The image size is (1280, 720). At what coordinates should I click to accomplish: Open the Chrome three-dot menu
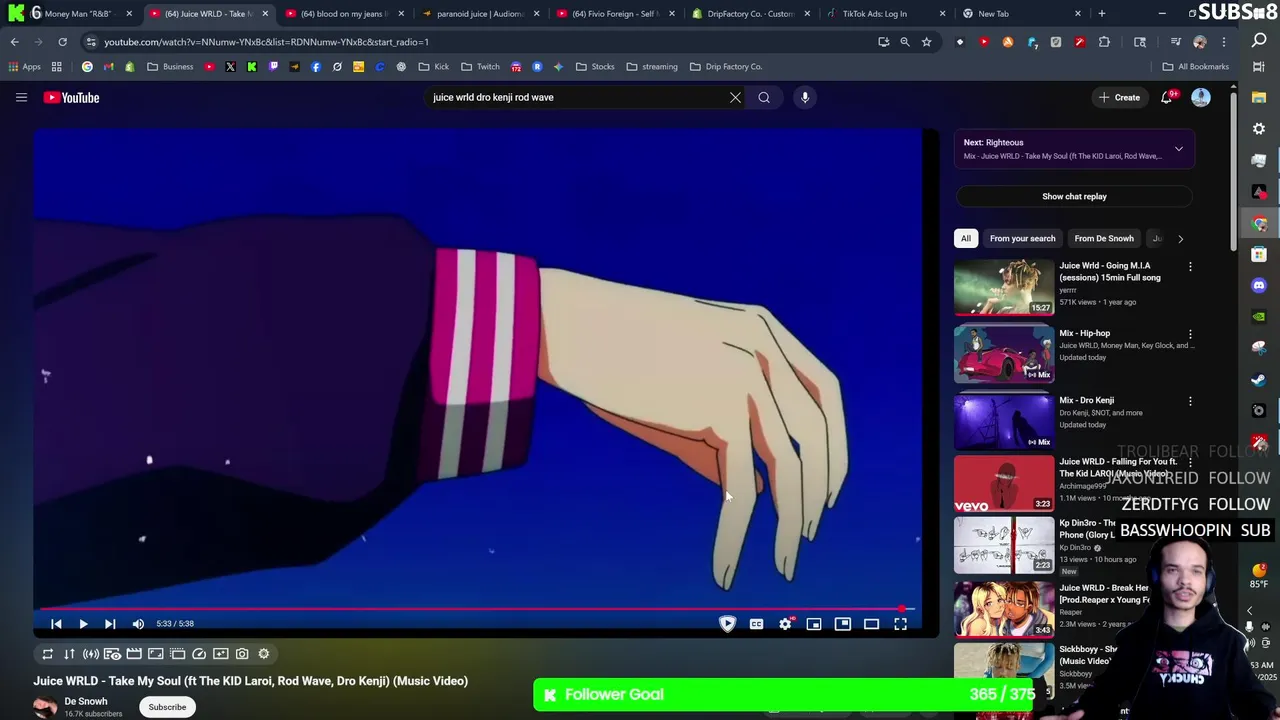[1223, 42]
